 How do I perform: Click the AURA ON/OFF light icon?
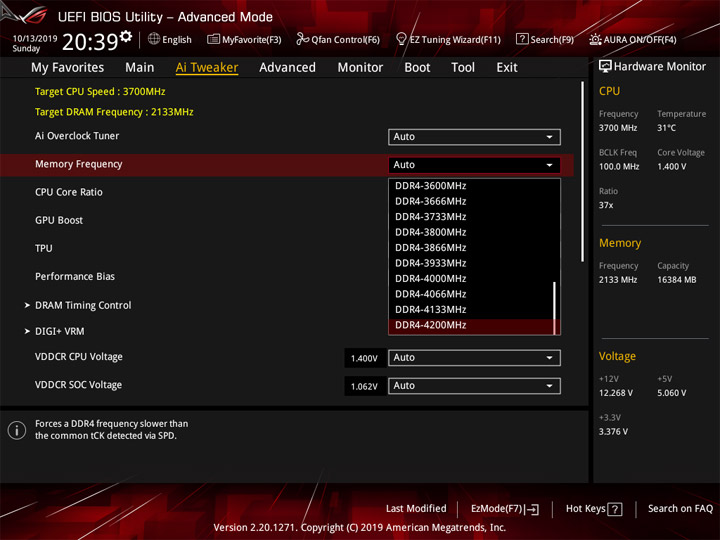(x=595, y=39)
